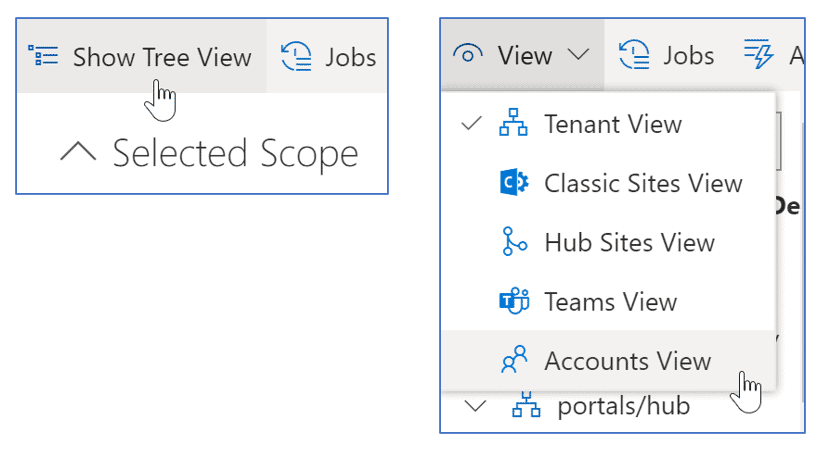Select Classic Sites View option
The height and width of the screenshot is (450, 821).
click(642, 184)
